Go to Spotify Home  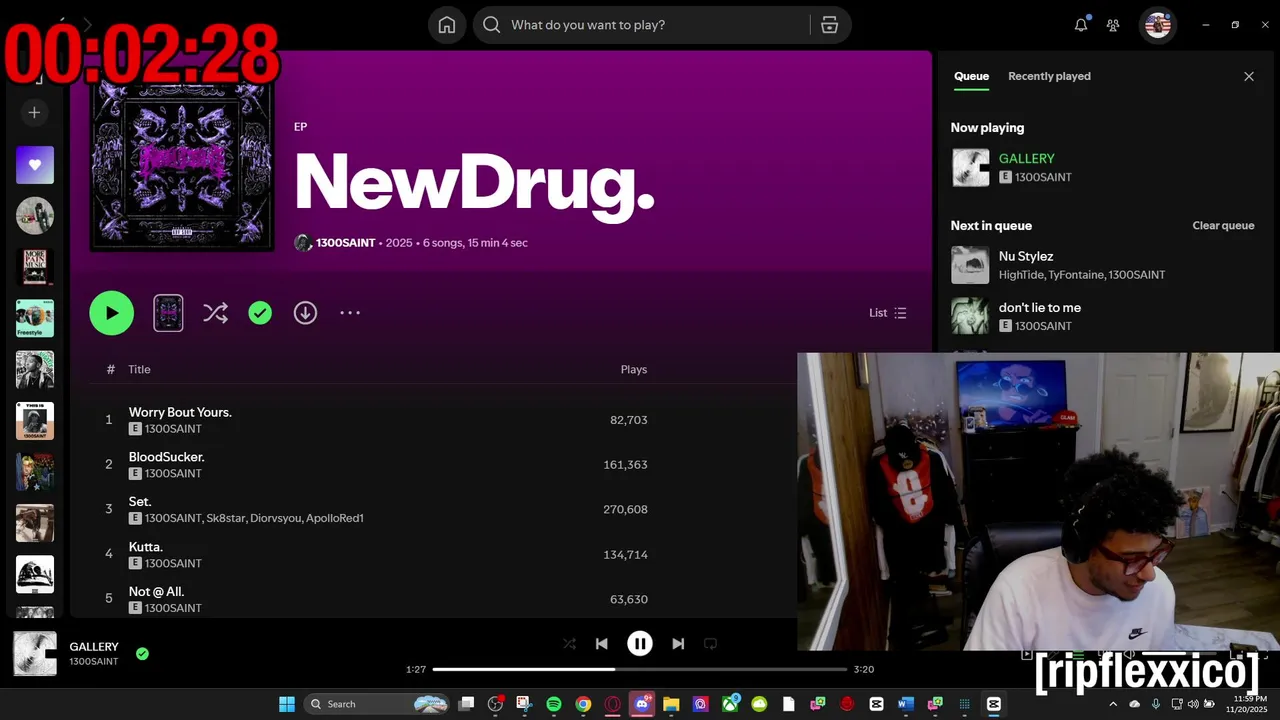coord(447,25)
